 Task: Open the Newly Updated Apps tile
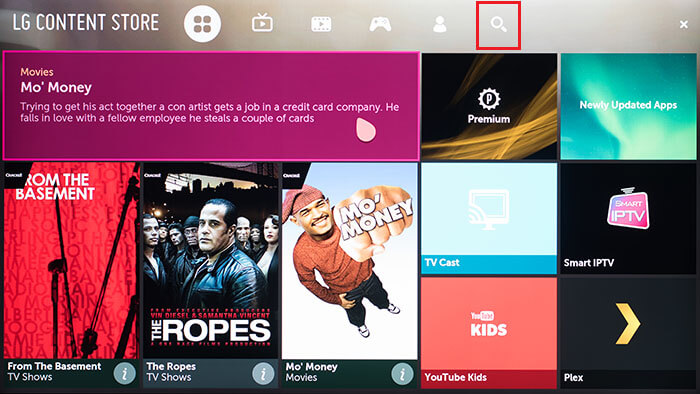coord(628,106)
